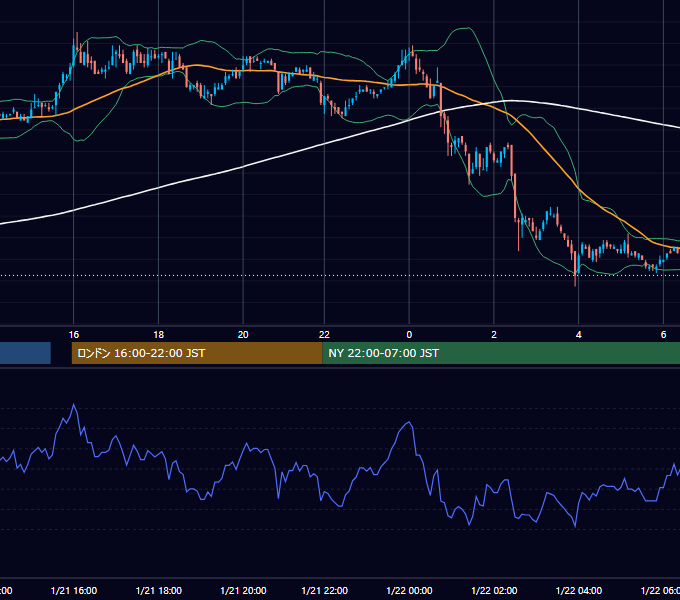Click the 0 hour label on price chart axis
Image resolution: width=680 pixels, height=600 pixels.
(409, 334)
